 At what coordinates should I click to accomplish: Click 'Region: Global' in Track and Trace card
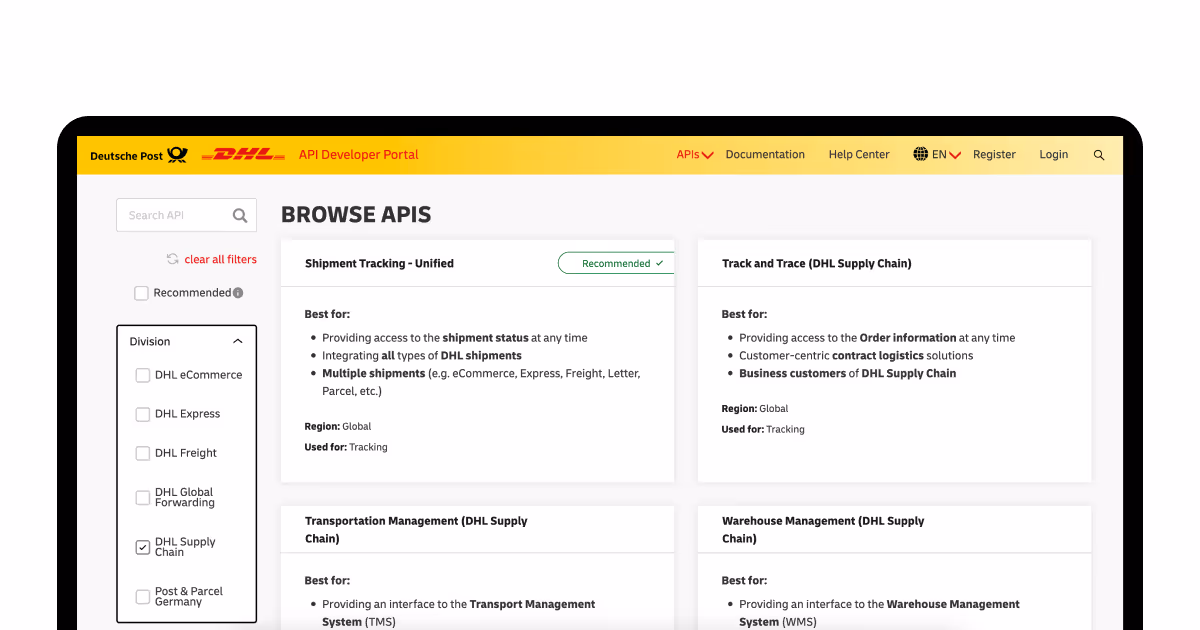point(755,409)
